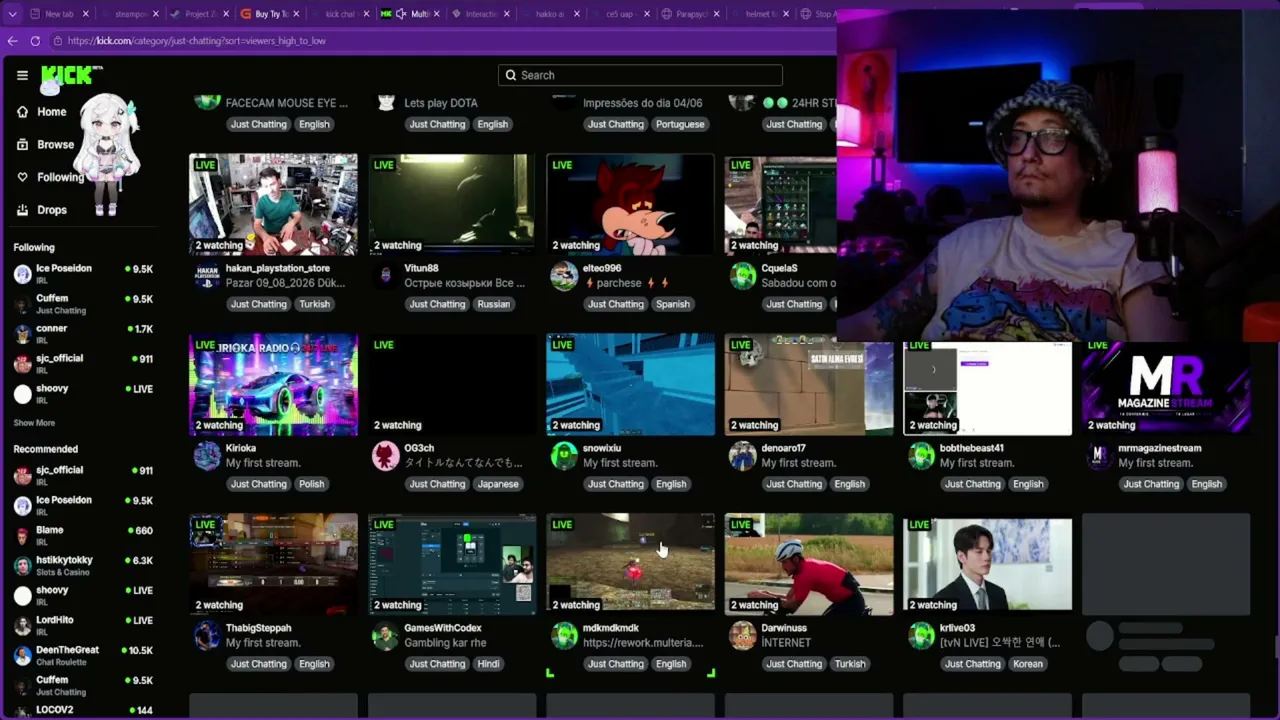This screenshot has height=720, width=1280.
Task: Open OG3ch's pink channel avatar
Action: tap(386, 456)
